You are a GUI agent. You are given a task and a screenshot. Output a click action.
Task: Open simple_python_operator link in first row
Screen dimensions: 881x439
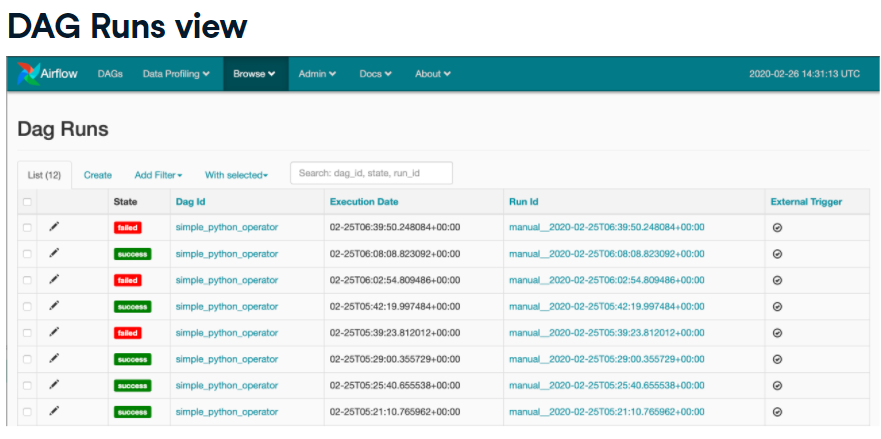coord(226,227)
